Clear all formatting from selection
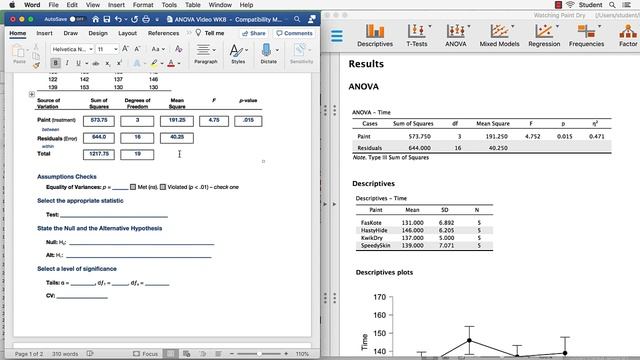This screenshot has width=640, height=360. (178, 49)
